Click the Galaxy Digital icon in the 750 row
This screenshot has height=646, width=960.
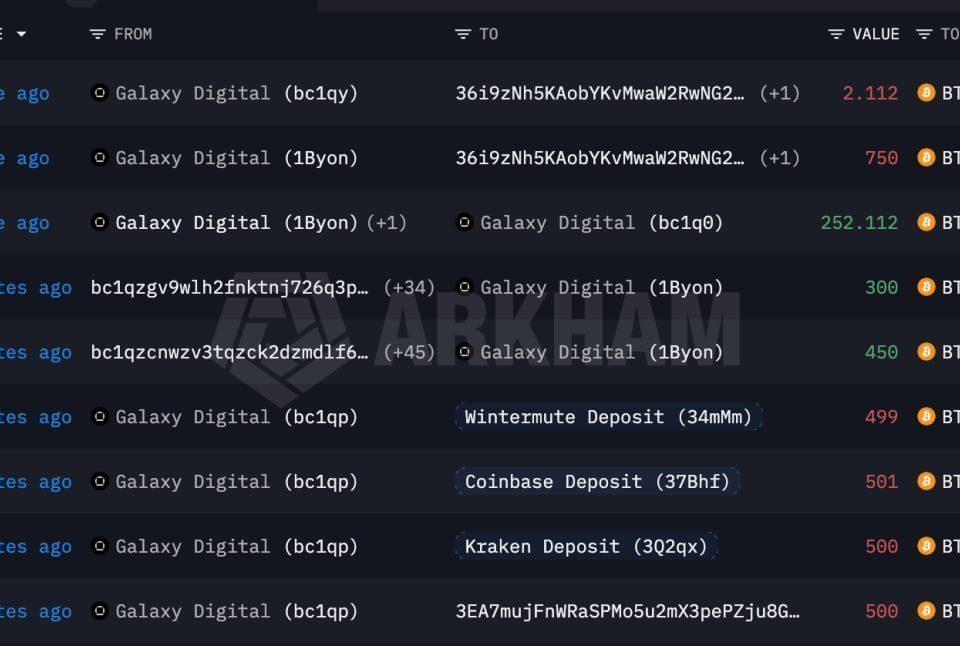[x=99, y=158]
